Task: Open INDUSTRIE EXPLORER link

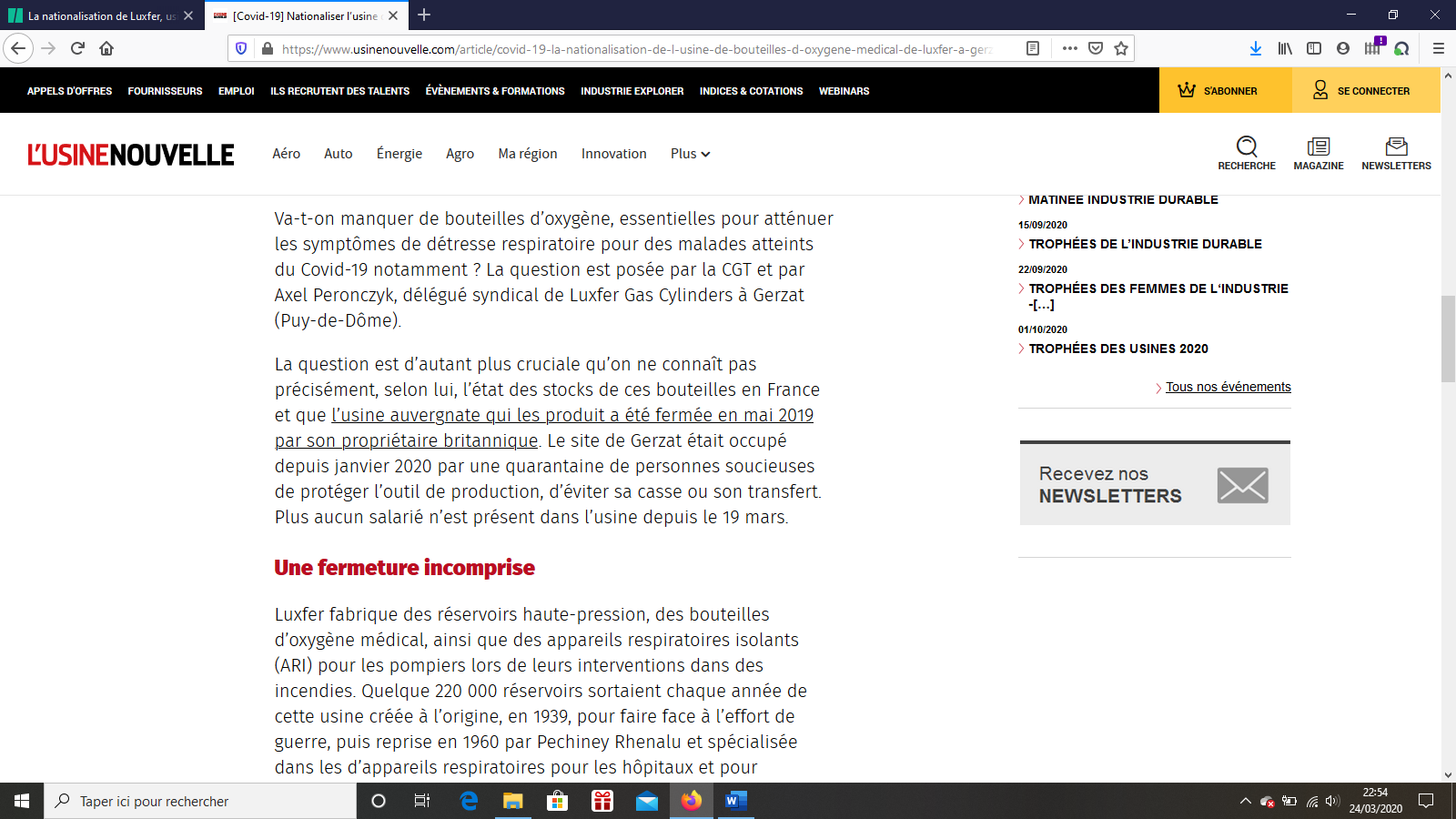Action: coord(632,91)
